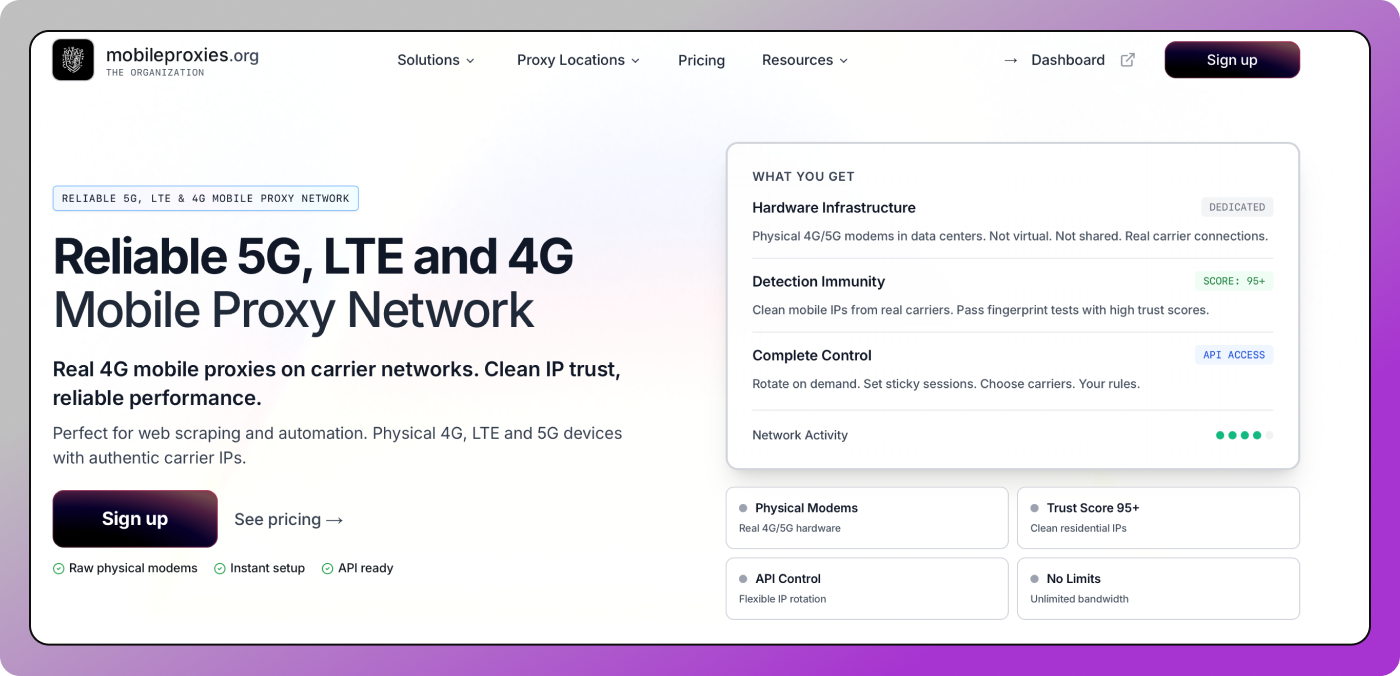Go to the Pricing page

click(701, 60)
